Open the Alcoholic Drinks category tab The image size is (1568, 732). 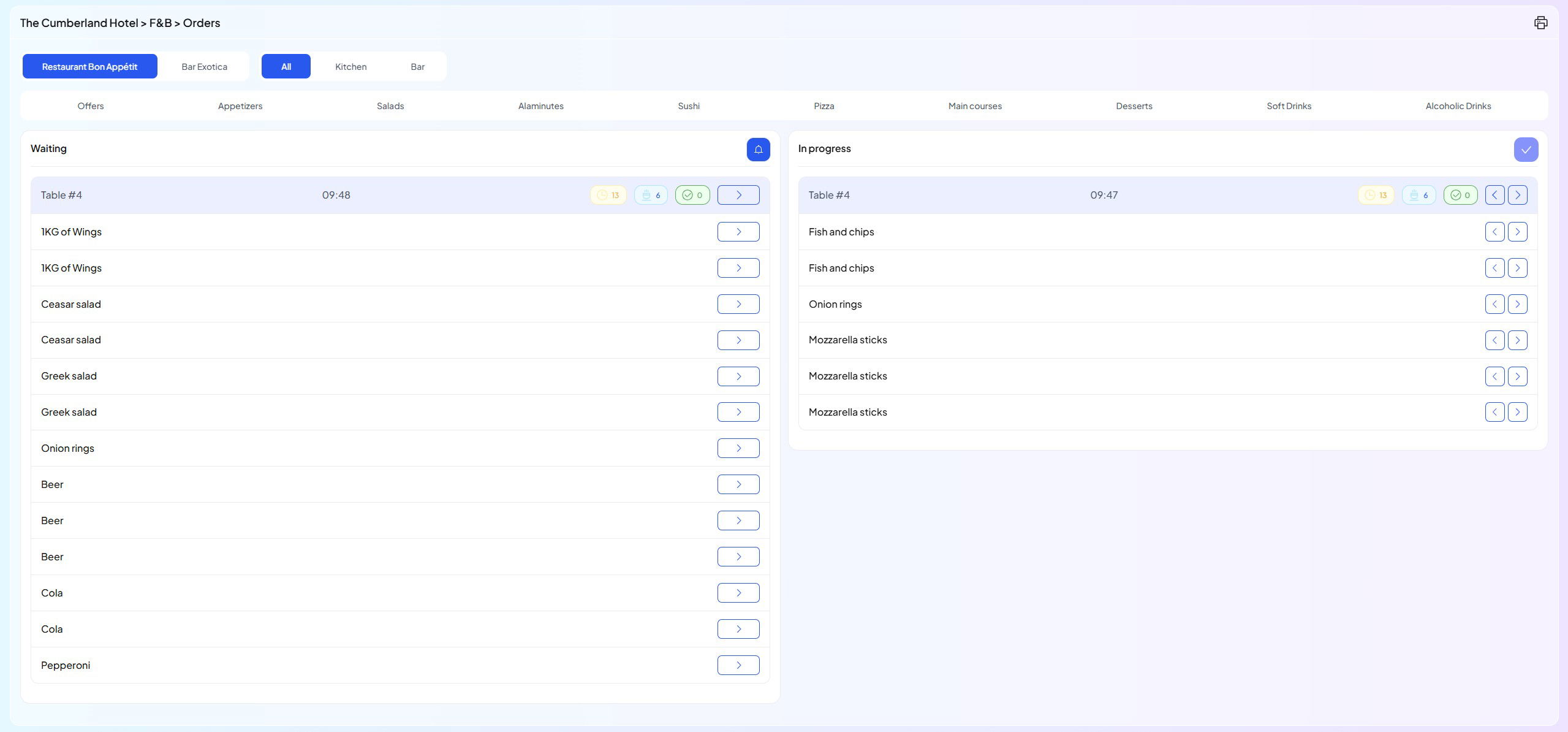click(x=1458, y=106)
